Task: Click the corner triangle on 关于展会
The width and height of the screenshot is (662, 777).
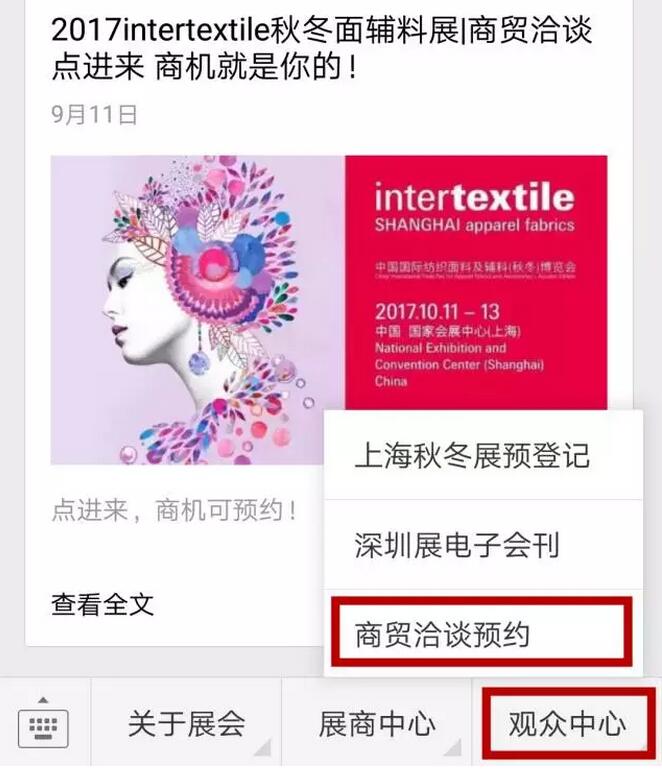Action: [x=264, y=747]
